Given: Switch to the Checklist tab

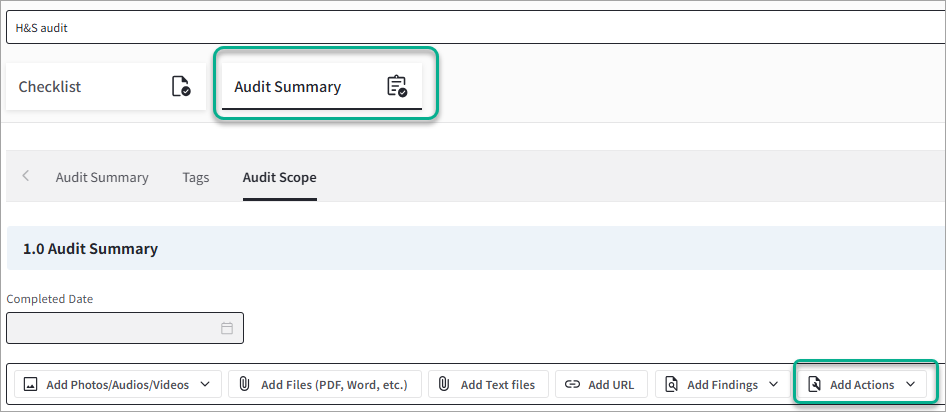Looking at the screenshot, I should 106,86.
